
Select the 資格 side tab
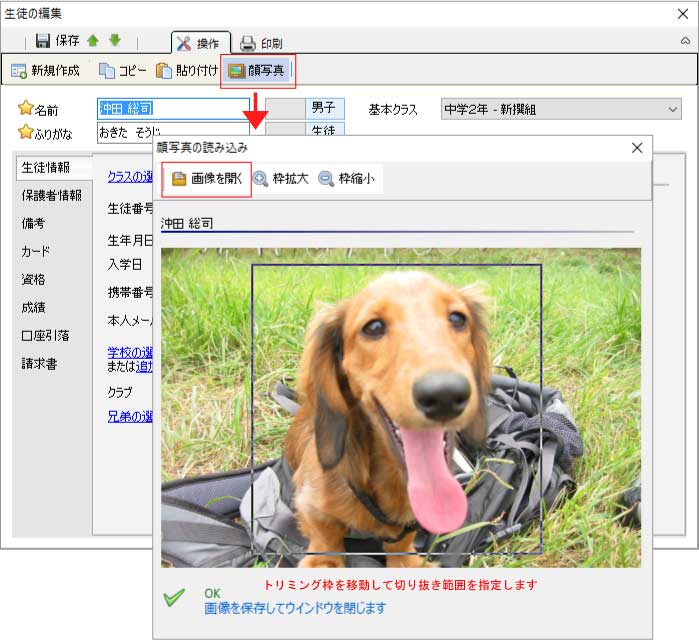33,279
